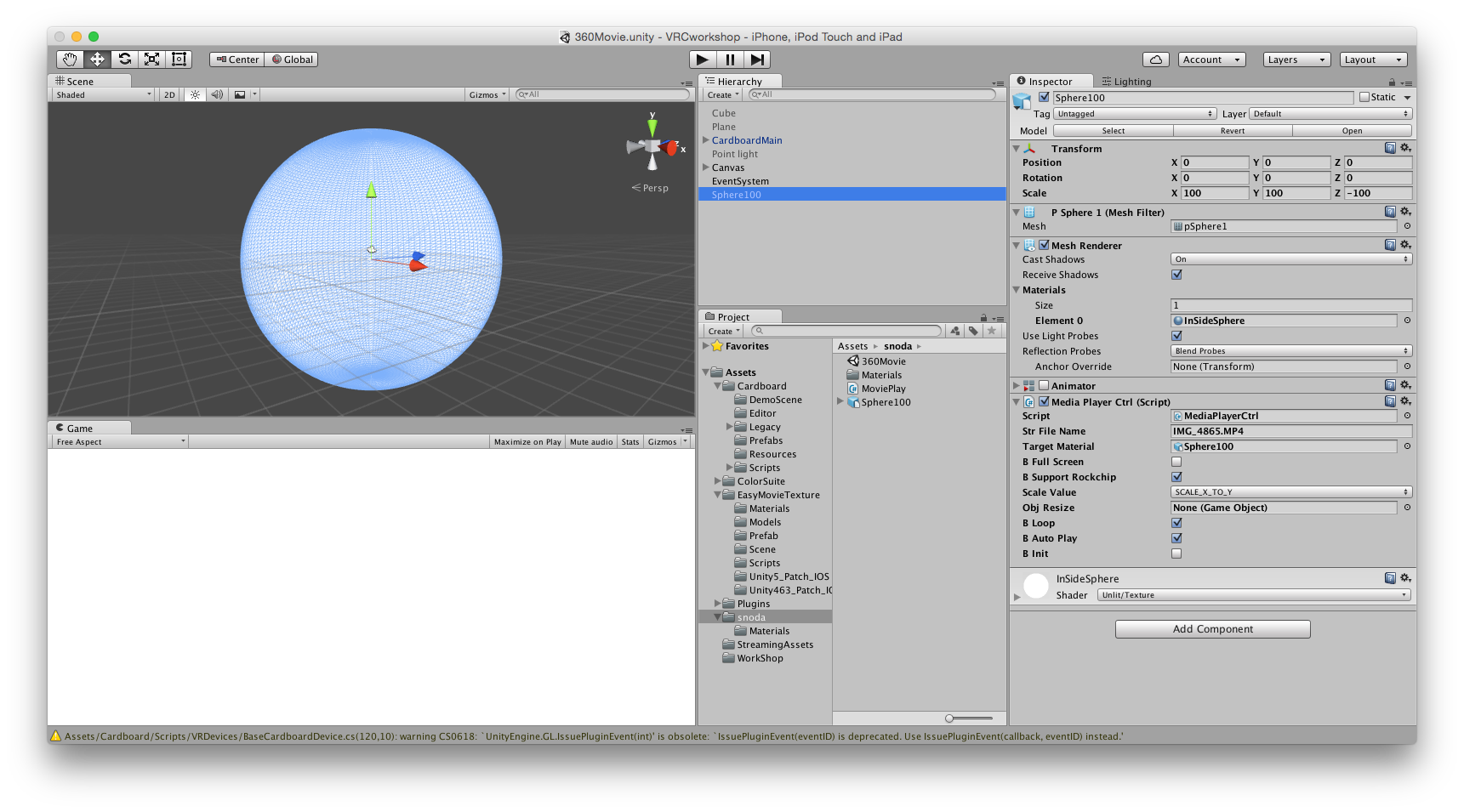This screenshot has width=1464, height=812.
Task: Open the Scale Value dropdown
Action: (x=1291, y=492)
